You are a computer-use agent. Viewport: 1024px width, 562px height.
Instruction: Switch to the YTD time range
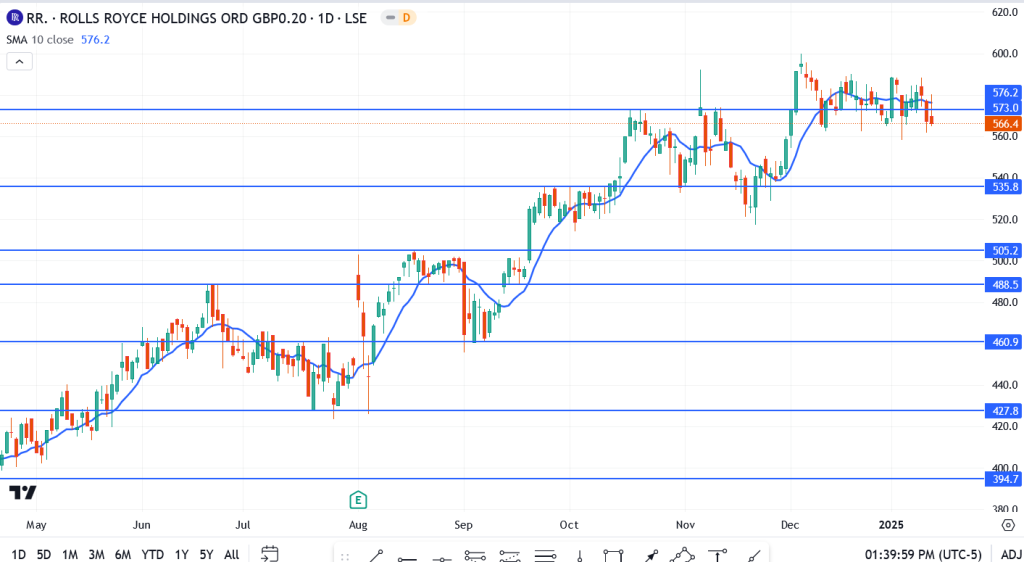point(152,554)
